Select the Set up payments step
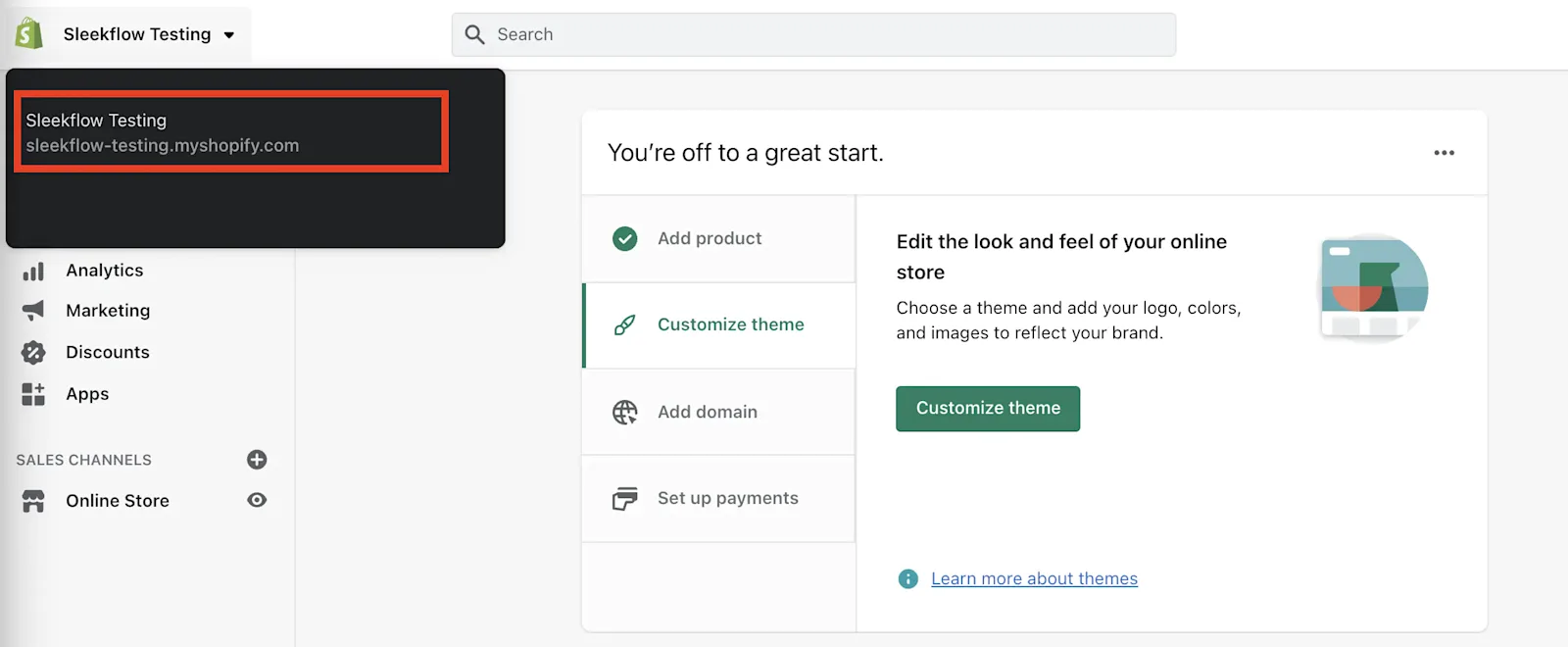Screen dimensions: 1568x647 tap(718, 498)
